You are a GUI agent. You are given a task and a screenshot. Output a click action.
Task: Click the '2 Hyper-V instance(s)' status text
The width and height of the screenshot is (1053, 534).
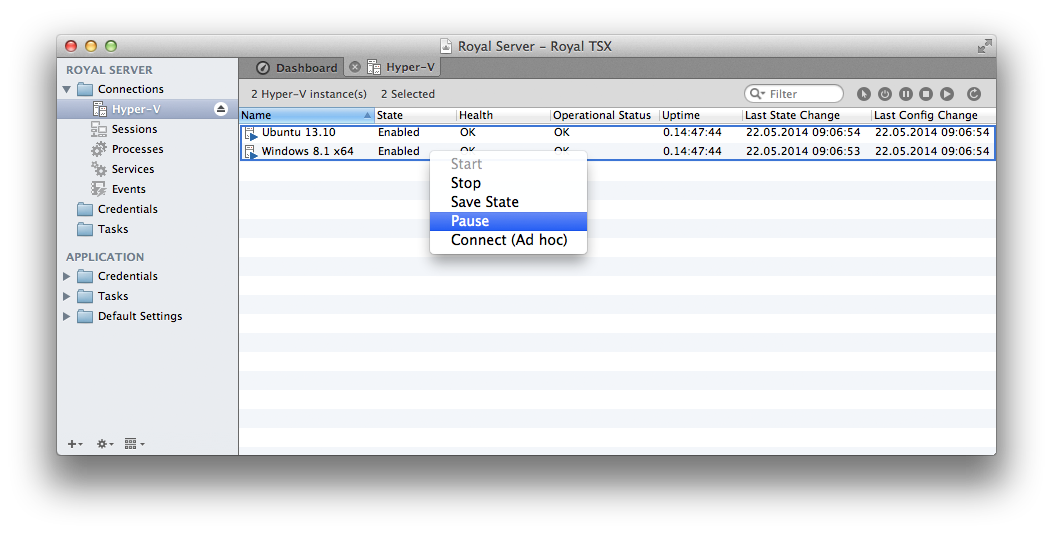point(309,94)
